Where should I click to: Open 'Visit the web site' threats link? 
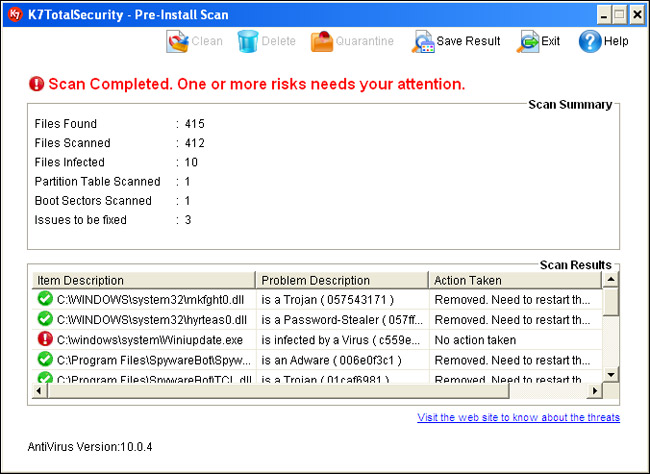pyautogui.click(x=518, y=417)
